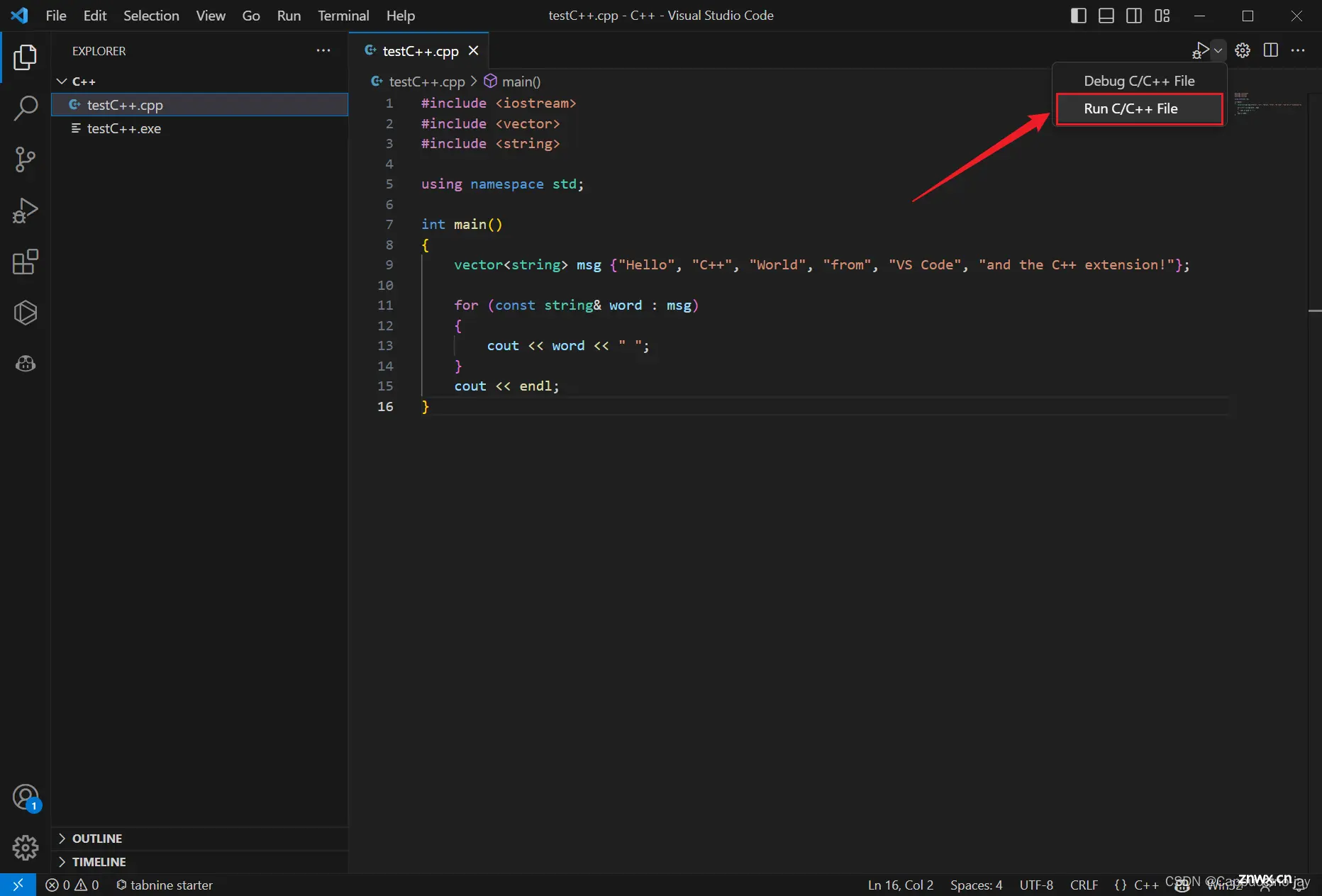Open the Help menu
Viewport: 1322px width, 896px height.
point(401,16)
